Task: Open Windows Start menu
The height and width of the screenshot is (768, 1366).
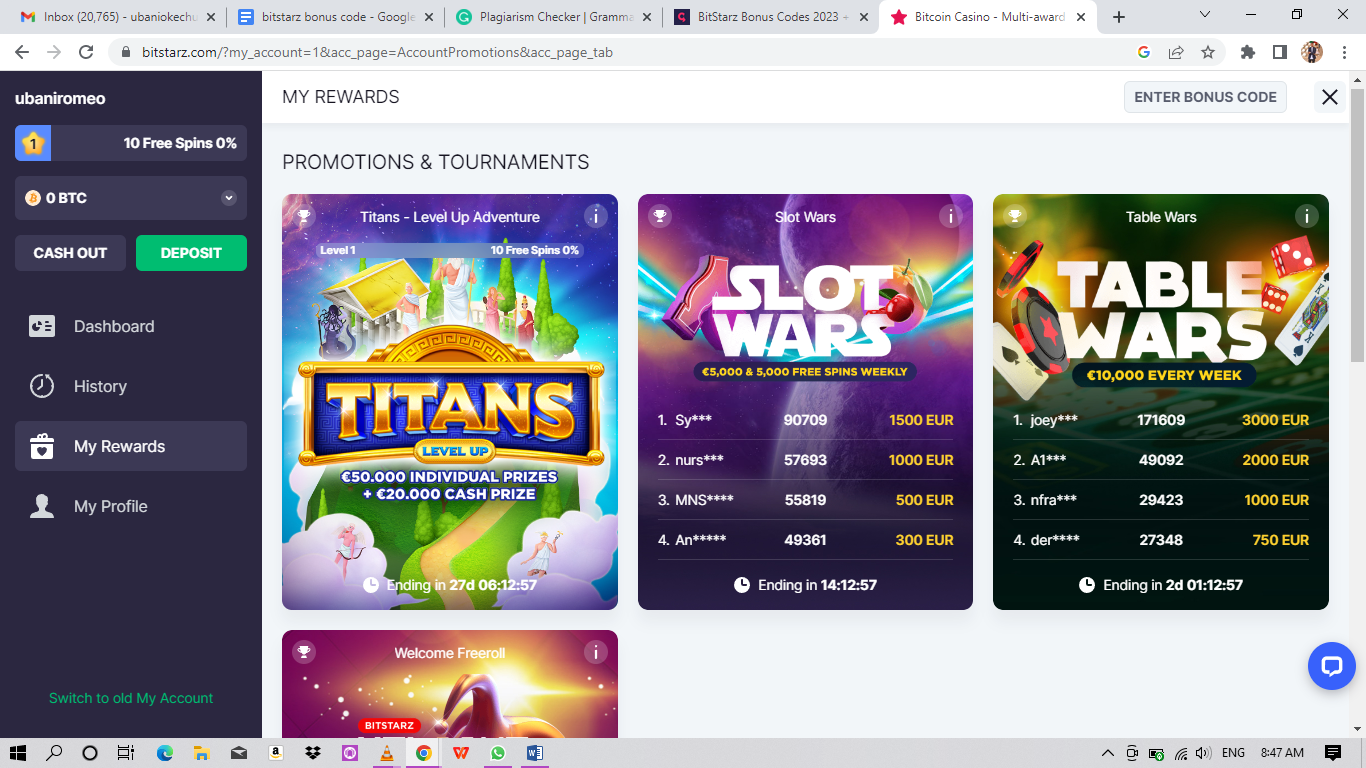Action: click(x=18, y=753)
